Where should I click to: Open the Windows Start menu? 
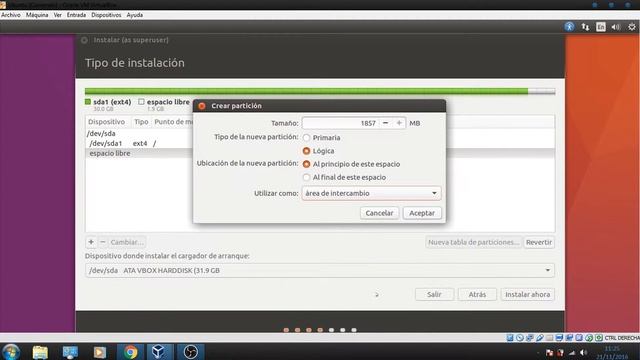coord(11,352)
